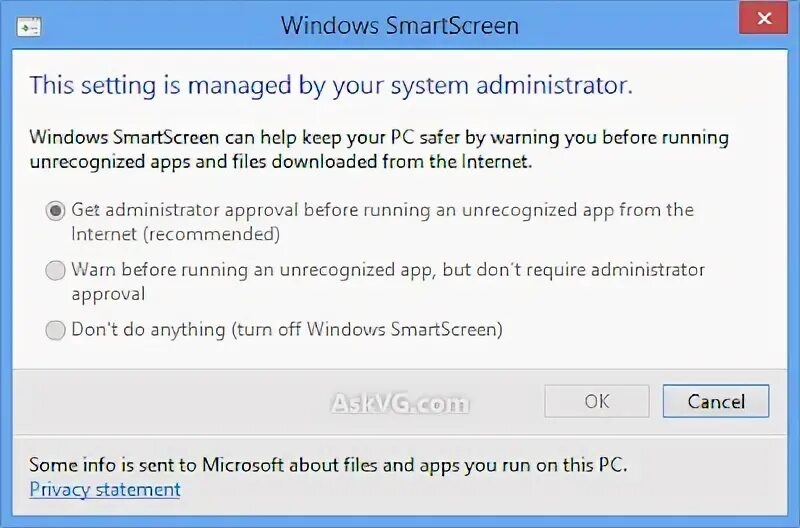The image size is (800, 528).
Task: Pick the 'Don't do anything' radio circle
Action: [55, 329]
